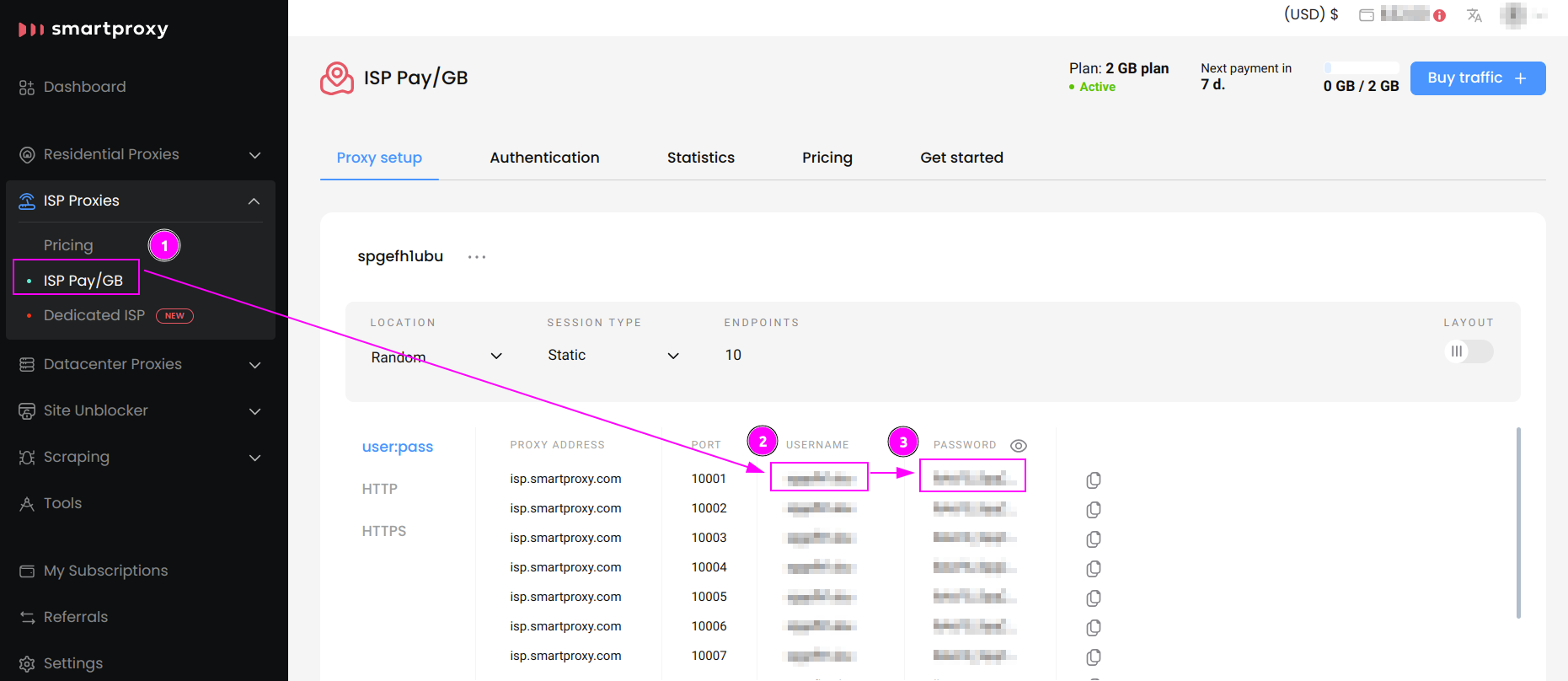This screenshot has height=681, width=1568.
Task: Click the Settings gear icon
Action: pyautogui.click(x=27, y=664)
